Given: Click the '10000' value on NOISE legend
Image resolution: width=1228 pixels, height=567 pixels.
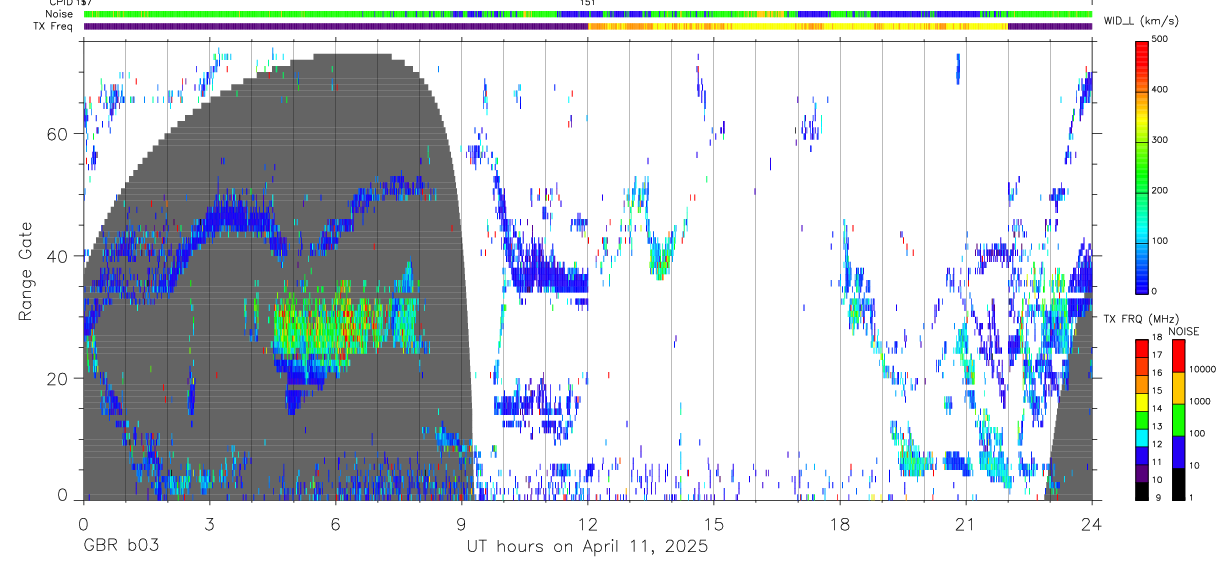Looking at the screenshot, I should point(1202,370).
